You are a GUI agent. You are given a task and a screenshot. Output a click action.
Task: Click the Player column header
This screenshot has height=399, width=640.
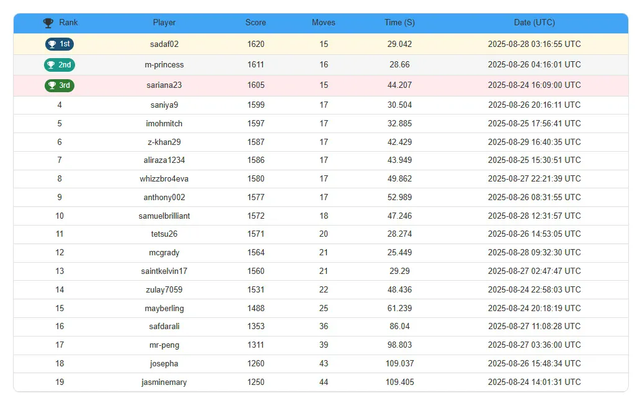click(x=164, y=23)
